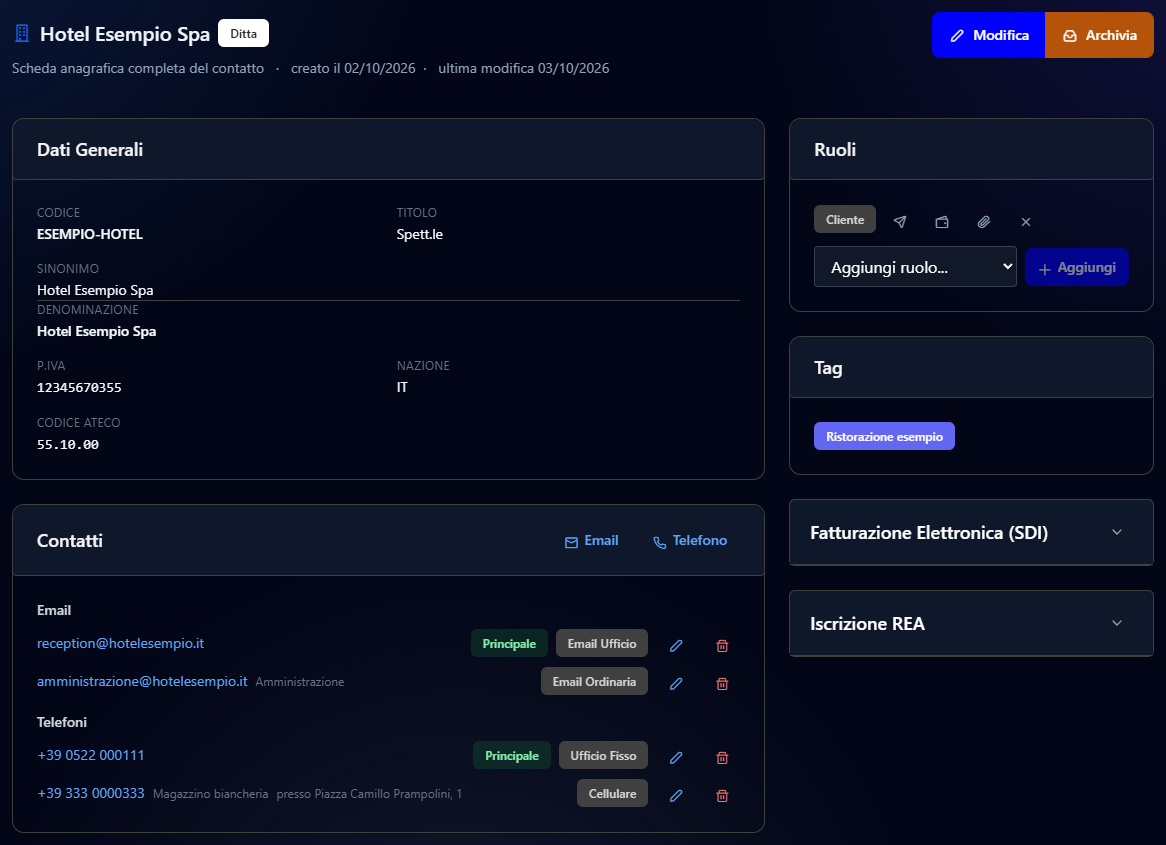This screenshot has width=1166, height=845.
Task: Edit the amministrazione@hotelesempio.it email entry
Action: 676,683
